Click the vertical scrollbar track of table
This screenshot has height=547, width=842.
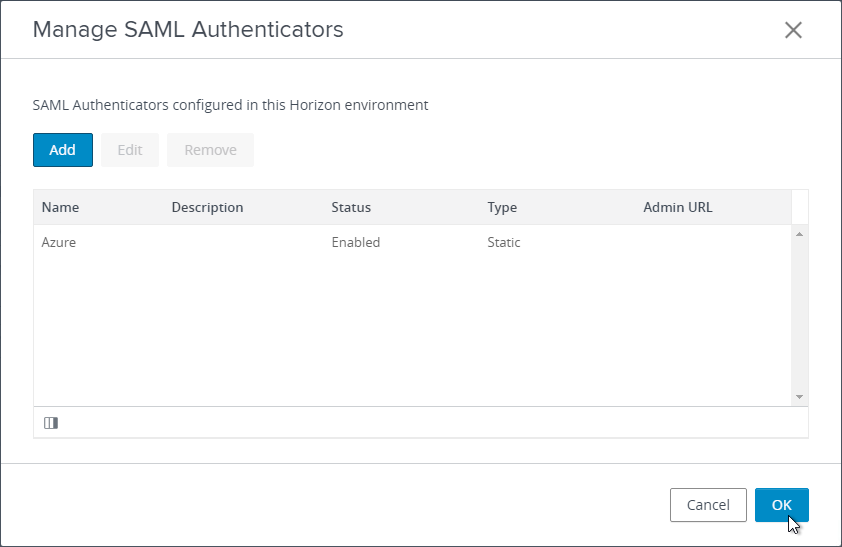pos(800,316)
